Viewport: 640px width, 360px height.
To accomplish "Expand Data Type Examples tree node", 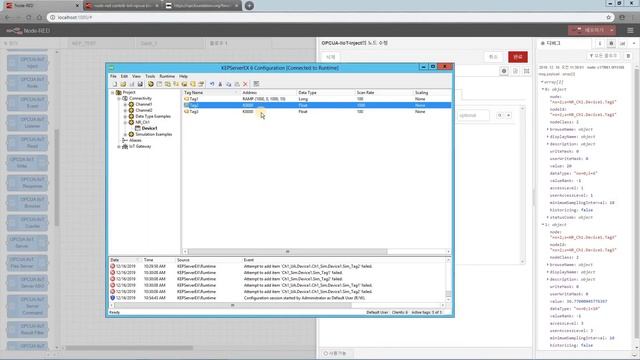I will pos(125,116).
